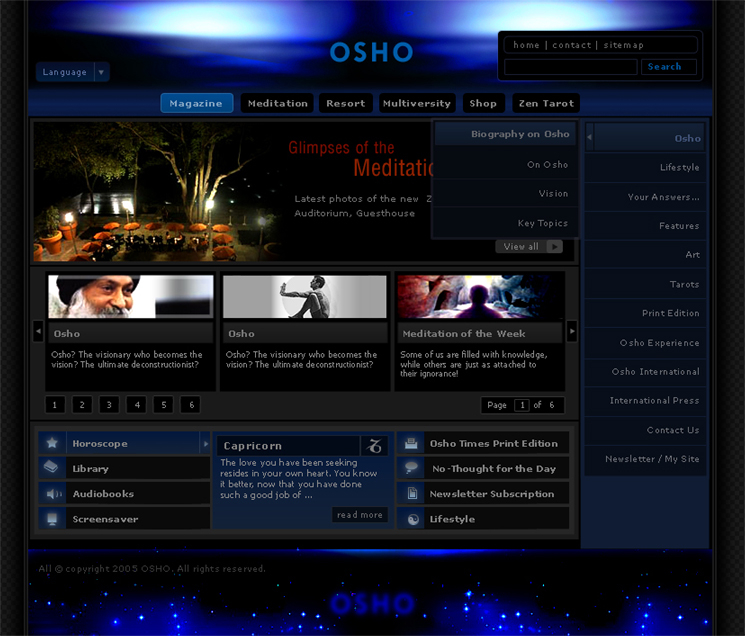Open the Zen Tarot tab
The image size is (745, 636).
tap(546, 103)
